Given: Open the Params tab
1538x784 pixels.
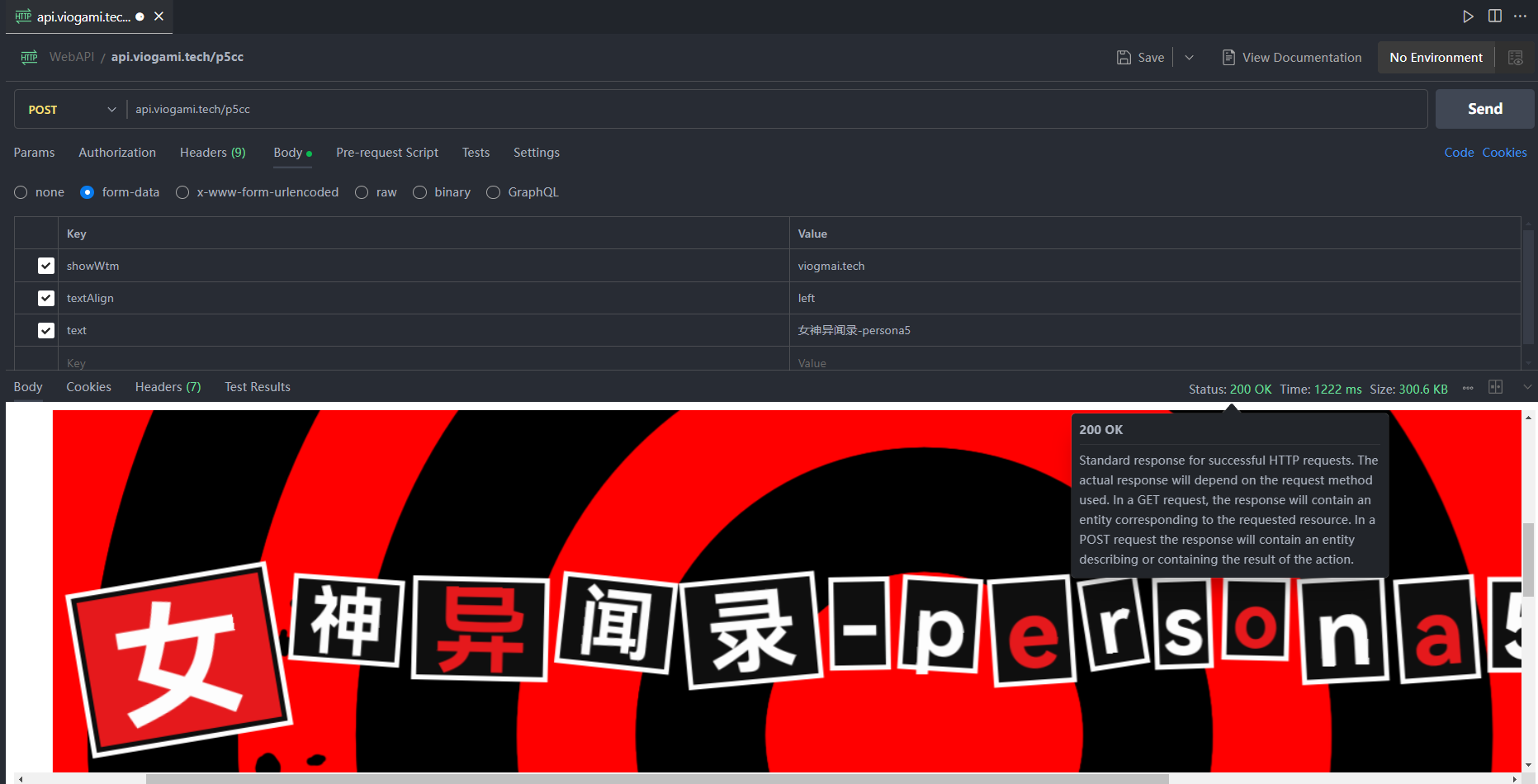Looking at the screenshot, I should [x=34, y=153].
